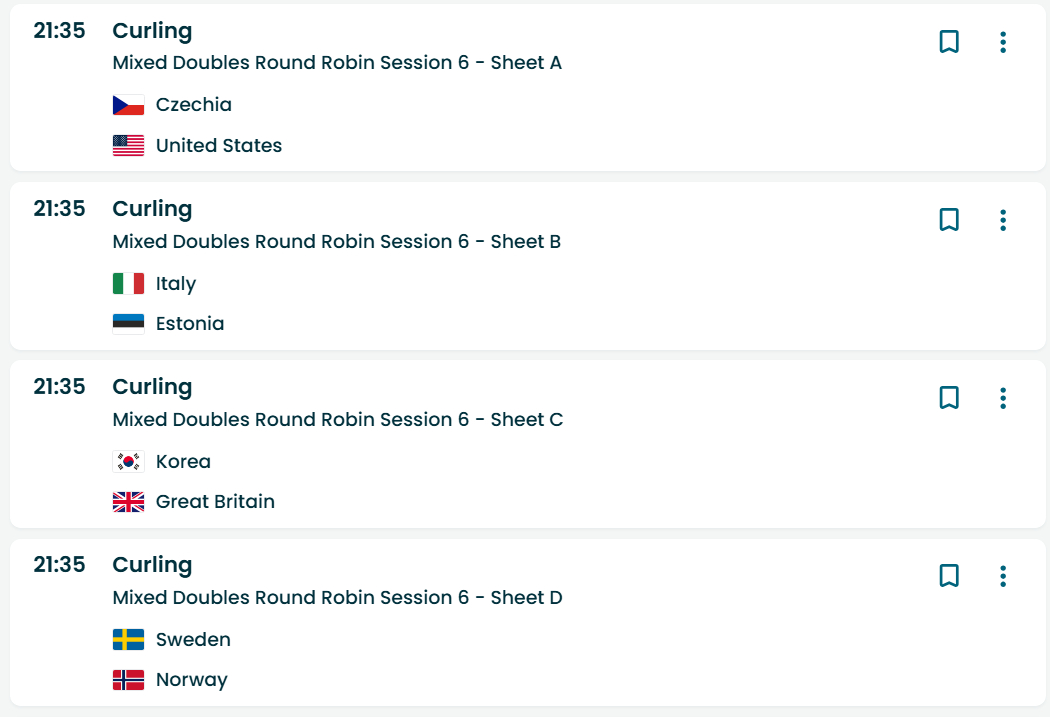Click the Great Britain flag icon
1050x717 pixels.
(x=128, y=502)
